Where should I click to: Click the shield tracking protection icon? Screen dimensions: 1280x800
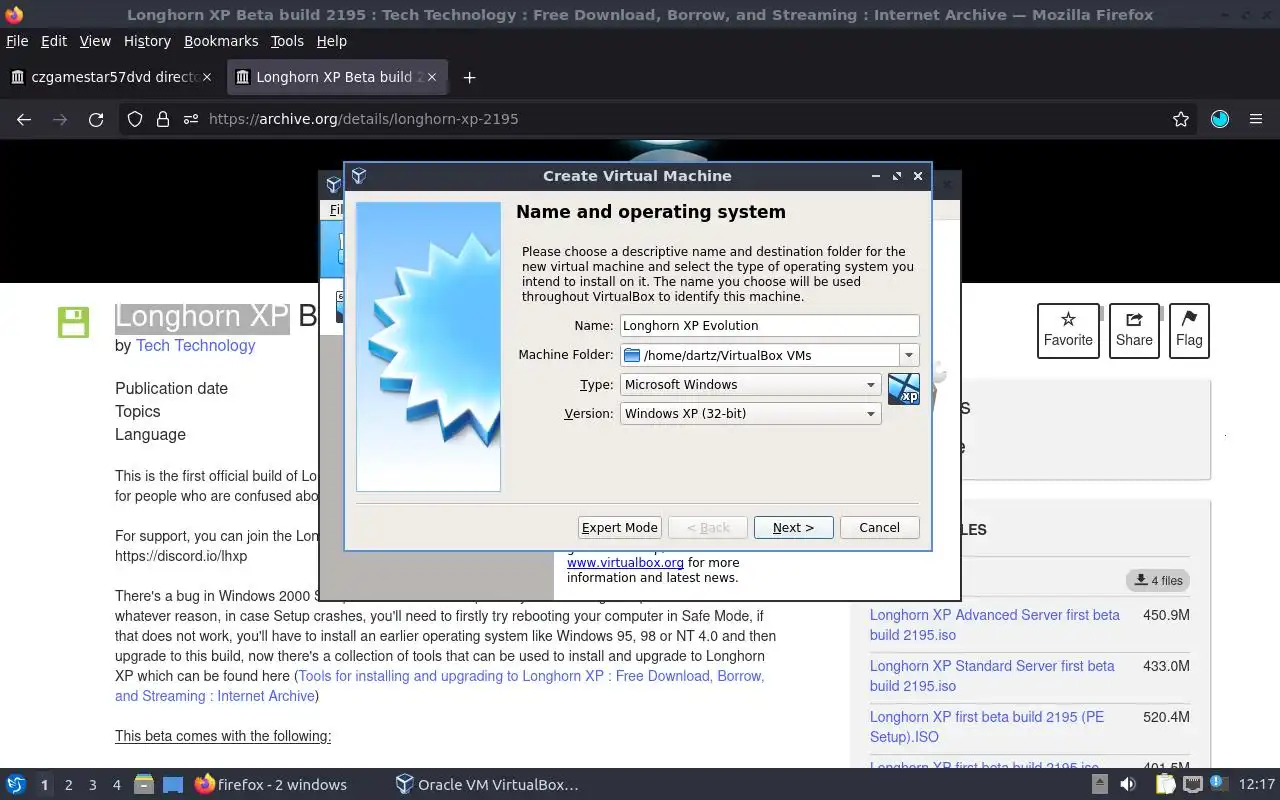coord(135,119)
